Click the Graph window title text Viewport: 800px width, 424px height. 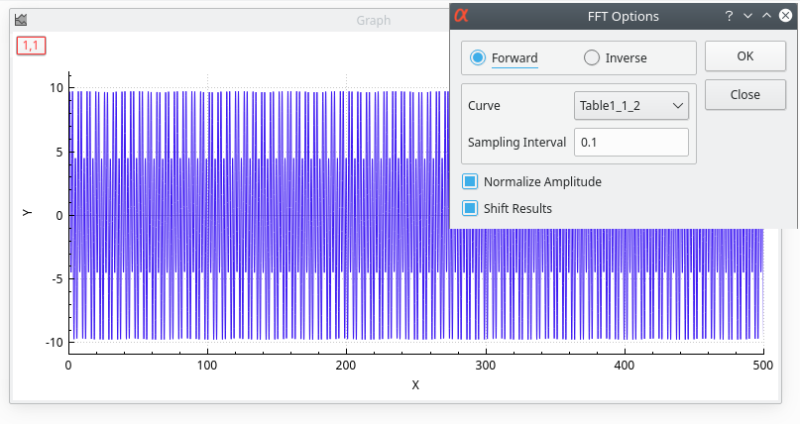(x=373, y=20)
